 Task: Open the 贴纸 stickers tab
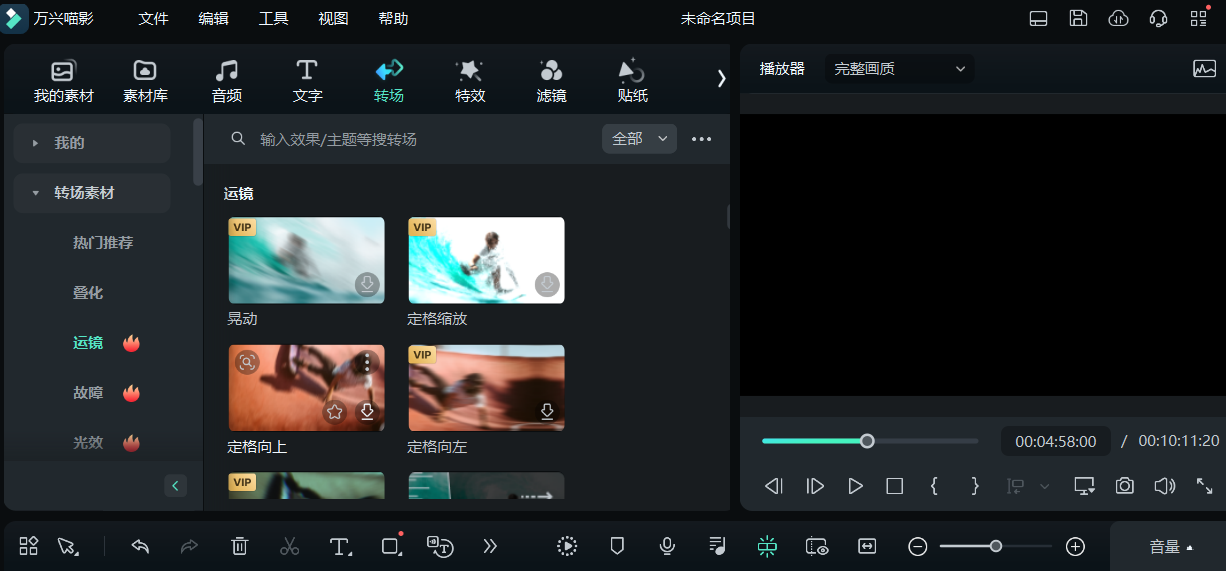click(x=632, y=82)
